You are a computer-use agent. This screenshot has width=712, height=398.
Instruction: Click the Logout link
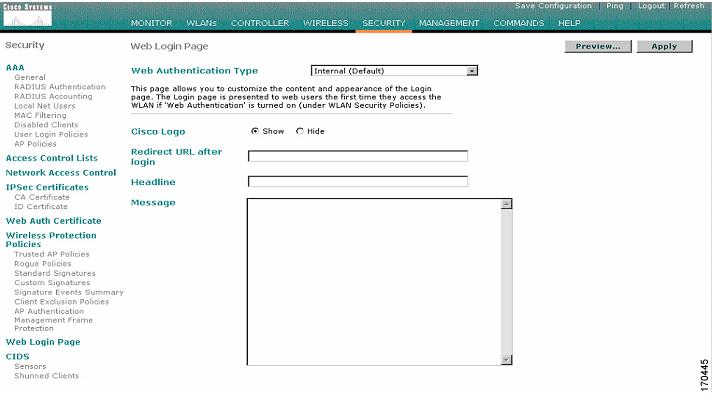click(x=651, y=6)
